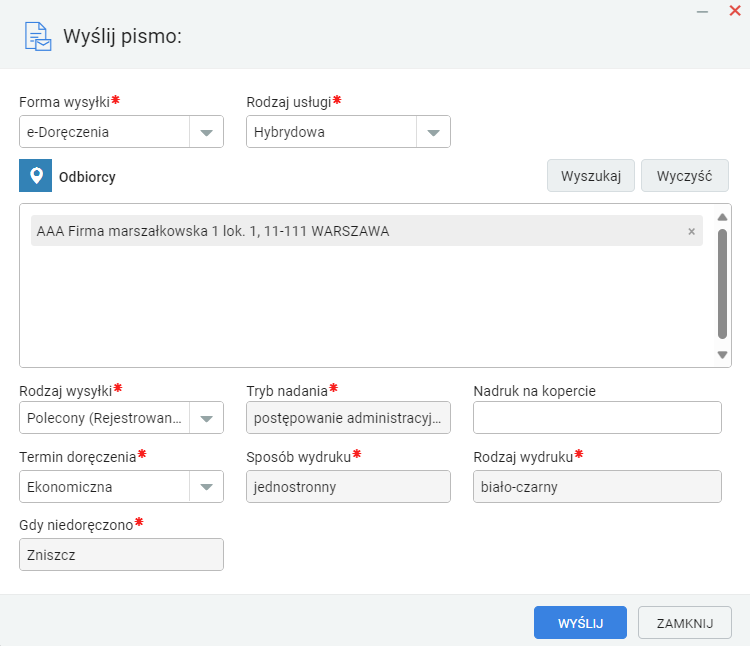
Task: Click the Rodzaj wydruku biało-czarny field
Action: 597,486
